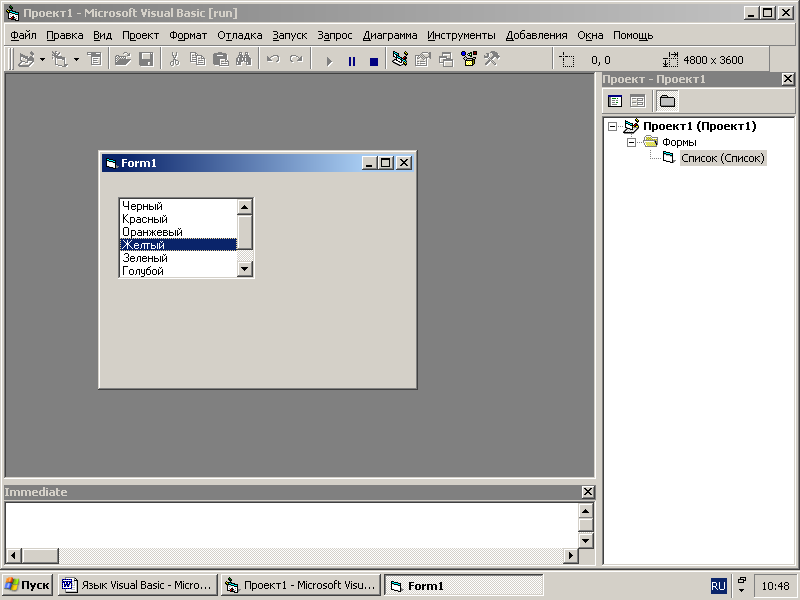
Task: Click Immediate window scroll right arrow
Action: (x=571, y=555)
